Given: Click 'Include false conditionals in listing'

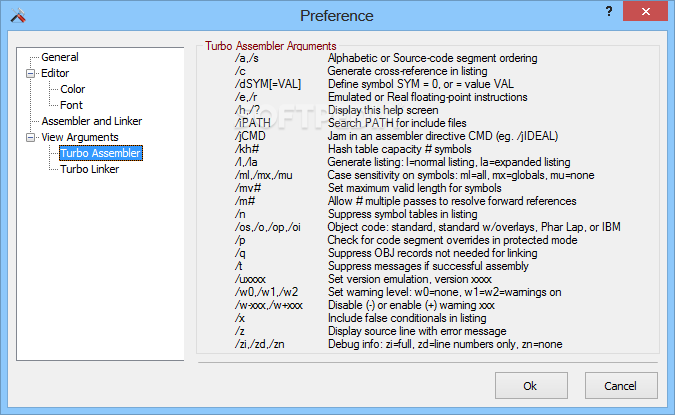Looking at the screenshot, I should [x=407, y=318].
